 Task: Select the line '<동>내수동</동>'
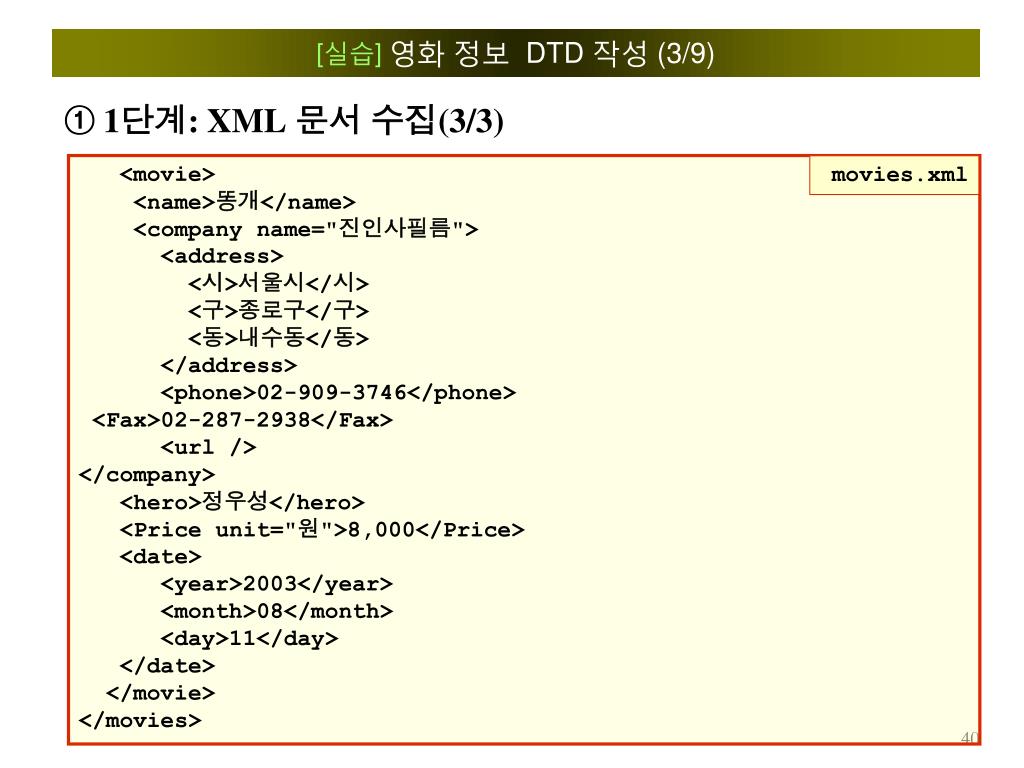tap(278, 338)
